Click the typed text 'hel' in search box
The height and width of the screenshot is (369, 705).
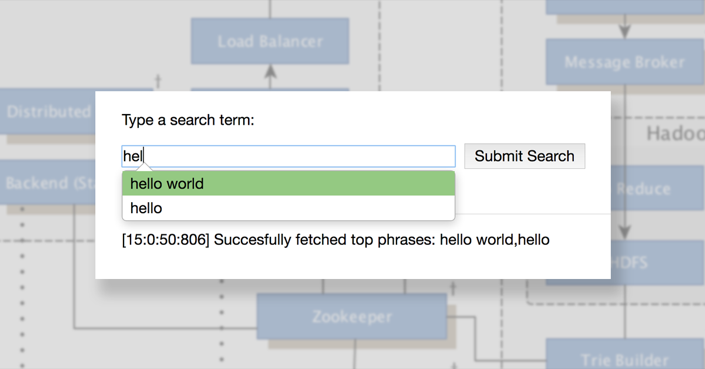click(133, 156)
